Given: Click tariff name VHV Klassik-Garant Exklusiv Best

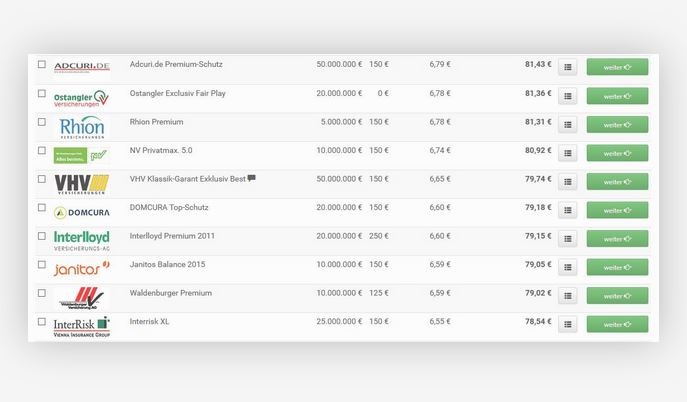Looking at the screenshot, I should coord(188,179).
